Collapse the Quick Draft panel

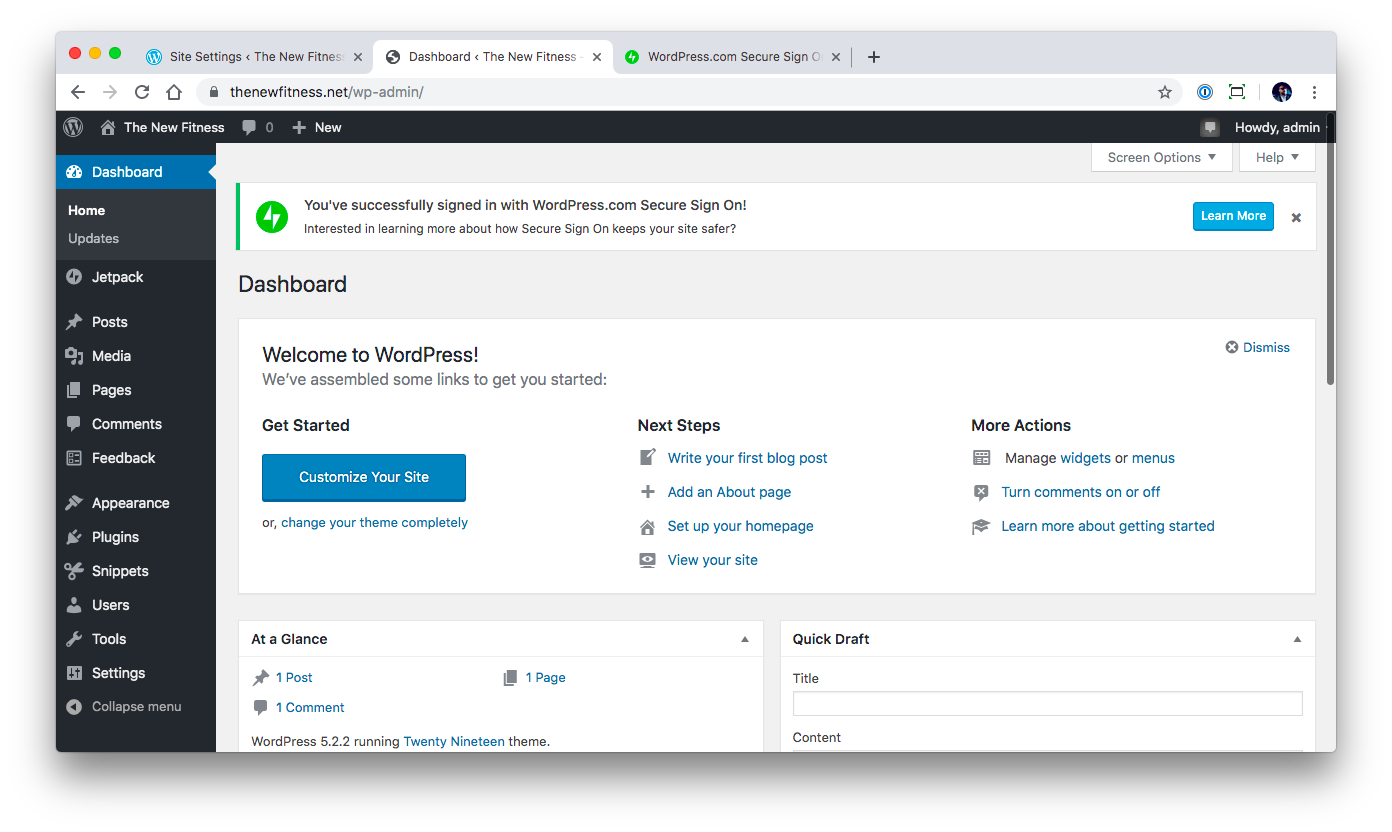click(x=1297, y=639)
